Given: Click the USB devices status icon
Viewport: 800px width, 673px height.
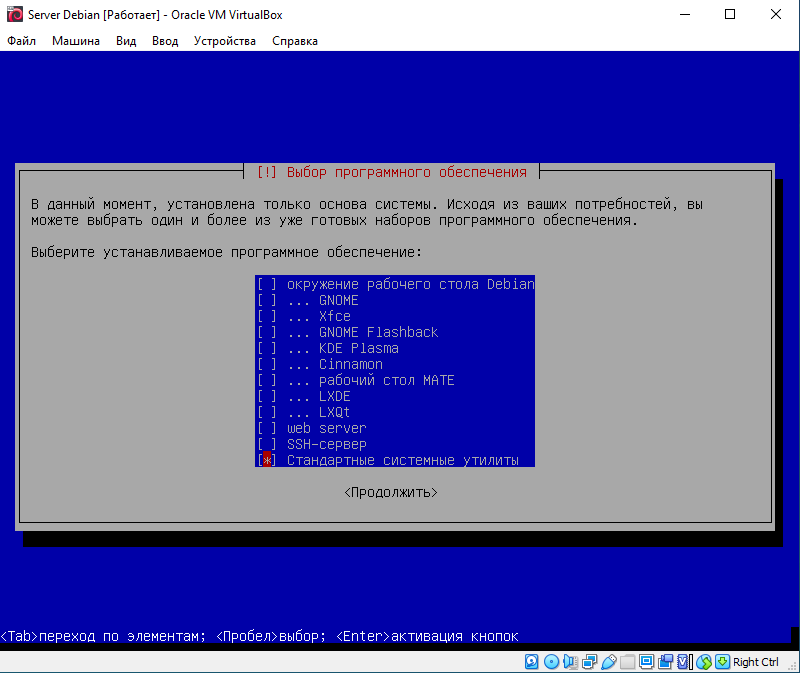Looking at the screenshot, I should click(607, 662).
